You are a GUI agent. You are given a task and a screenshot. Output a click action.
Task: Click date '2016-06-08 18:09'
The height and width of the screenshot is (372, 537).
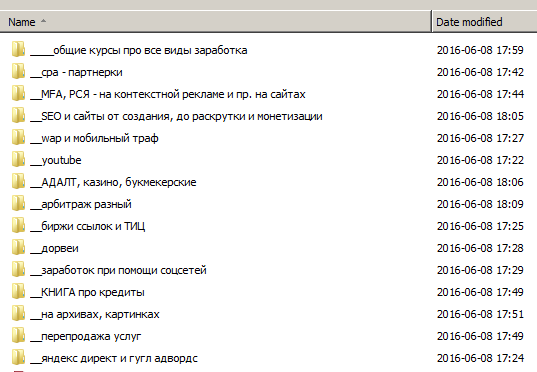pyautogui.click(x=480, y=204)
